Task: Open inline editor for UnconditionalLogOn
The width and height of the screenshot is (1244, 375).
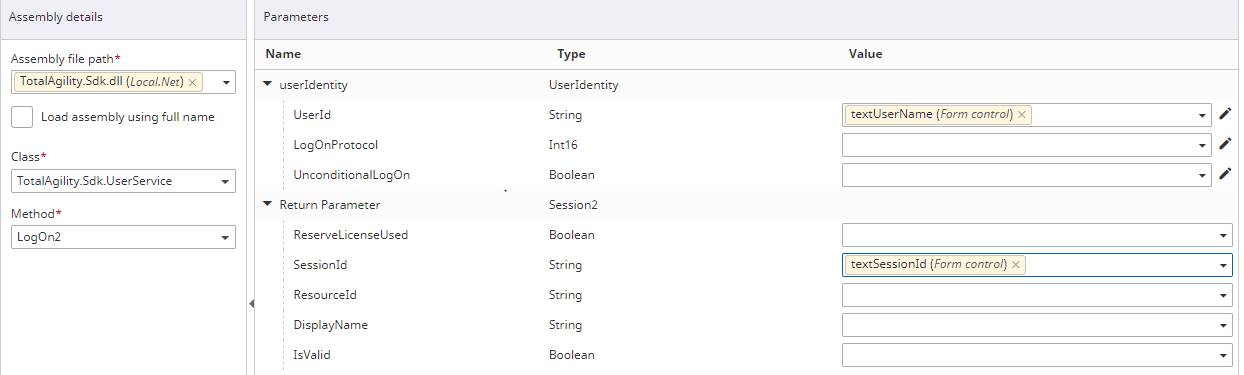Action: [x=1225, y=174]
